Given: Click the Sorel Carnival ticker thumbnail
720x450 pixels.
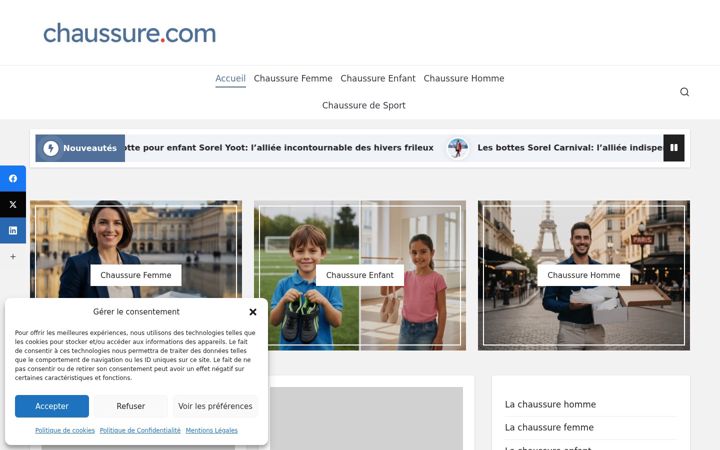Looking at the screenshot, I should (x=458, y=148).
